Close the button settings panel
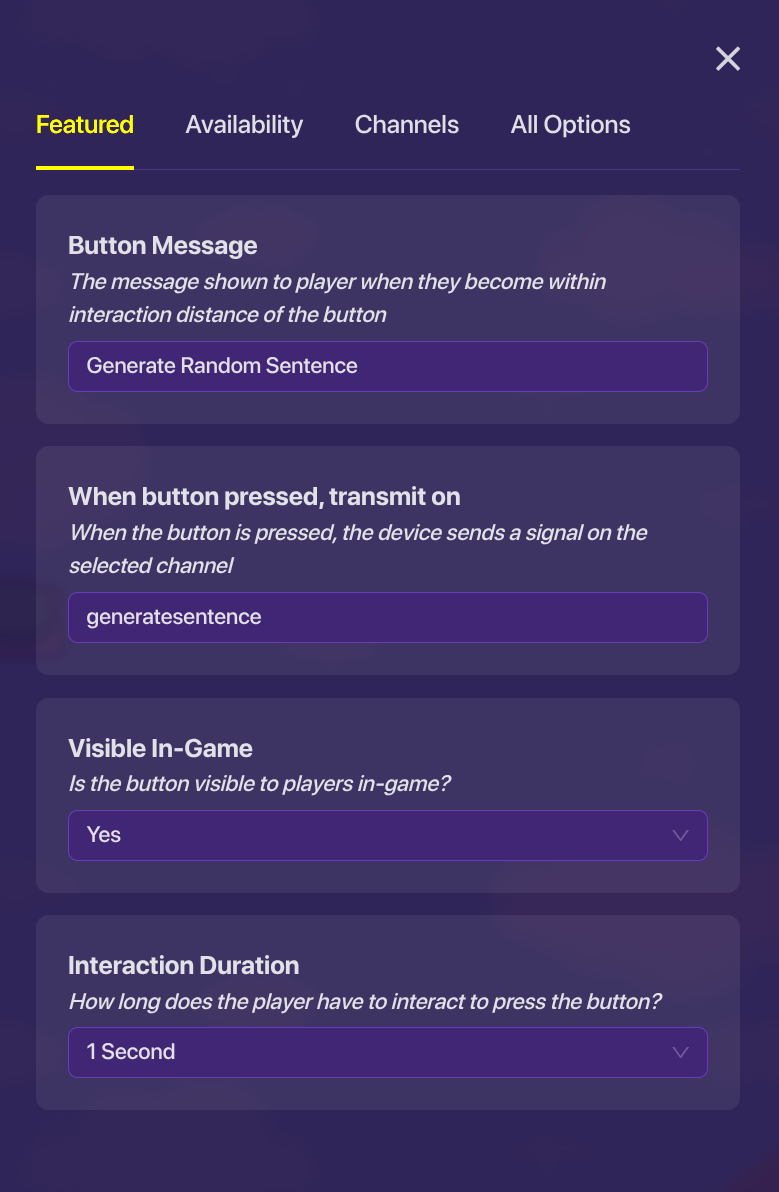Viewport: 779px width, 1192px height. click(728, 59)
